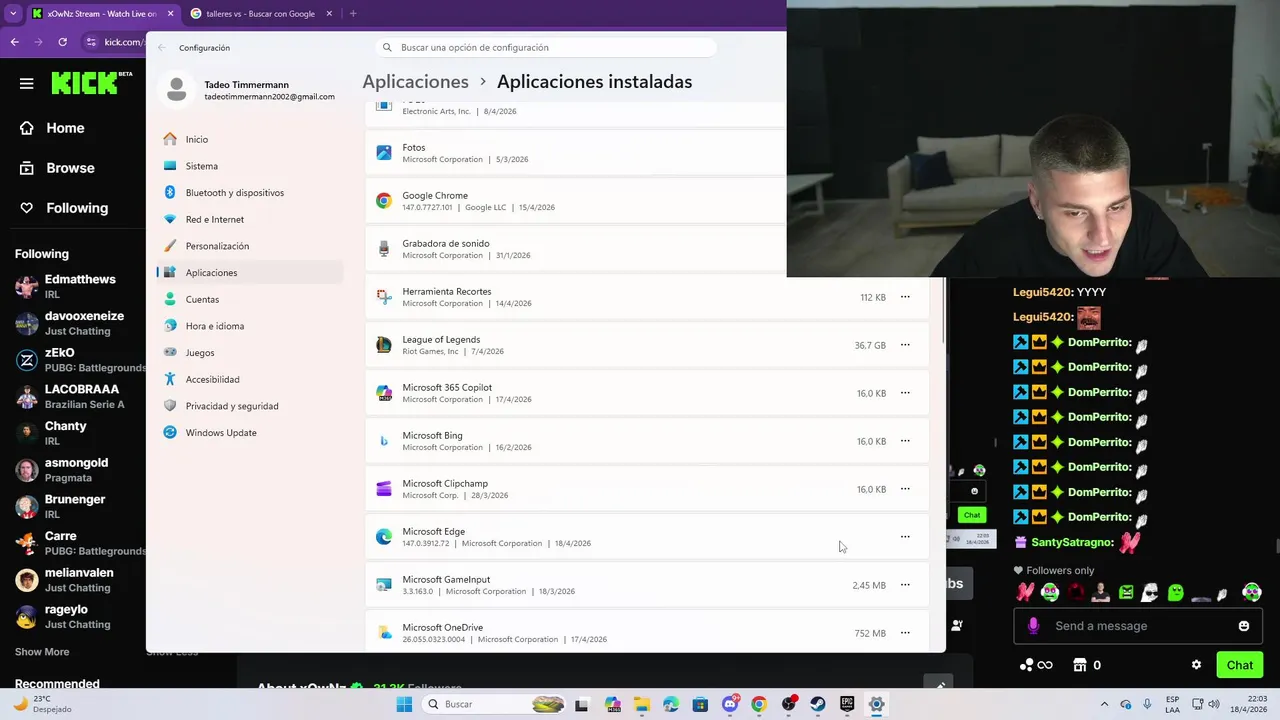Click the green Chat send button
This screenshot has width=1280, height=720.
(x=1240, y=665)
